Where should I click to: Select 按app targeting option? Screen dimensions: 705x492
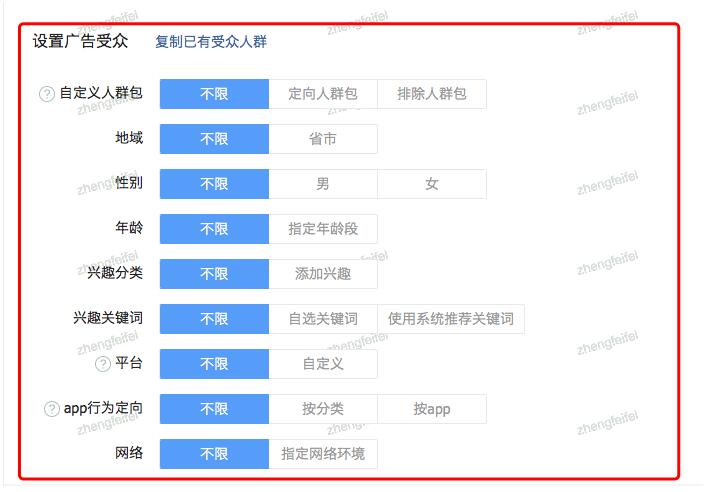coord(432,409)
